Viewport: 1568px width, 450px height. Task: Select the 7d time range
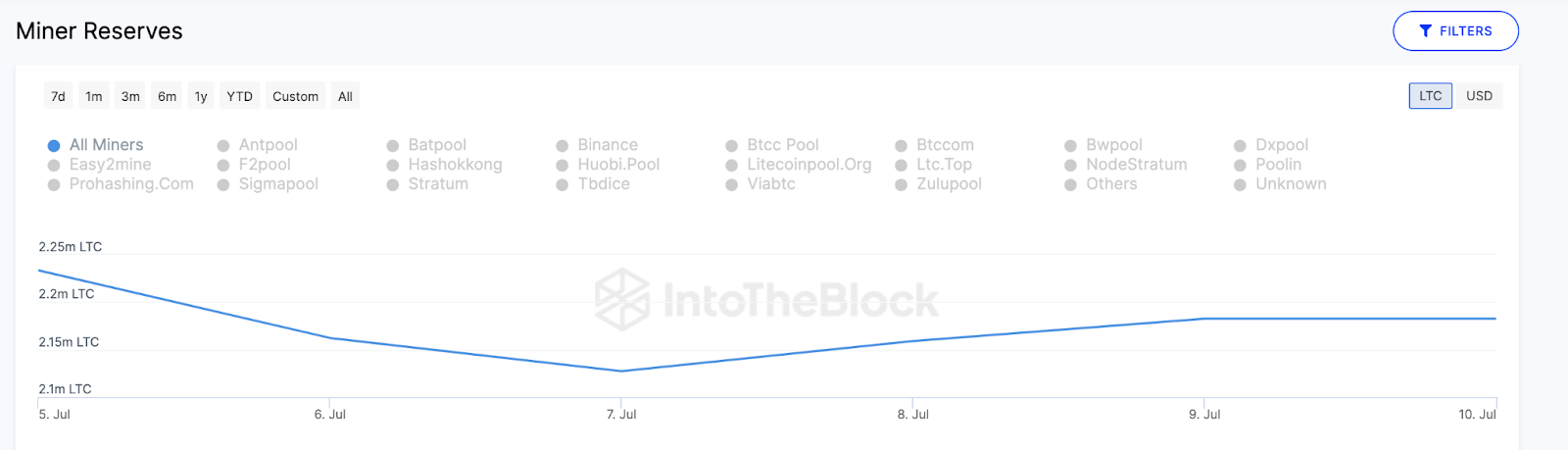pyautogui.click(x=58, y=96)
